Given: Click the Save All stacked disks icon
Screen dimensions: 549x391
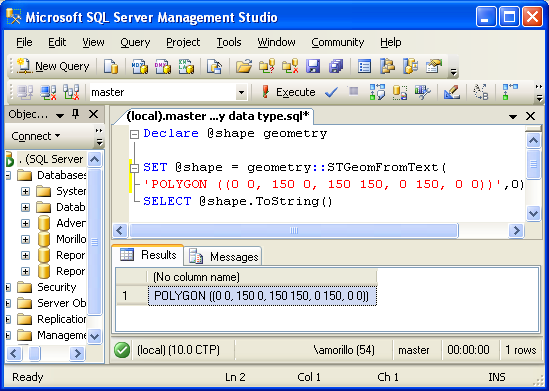Looking at the screenshot, I should click(x=336, y=66).
